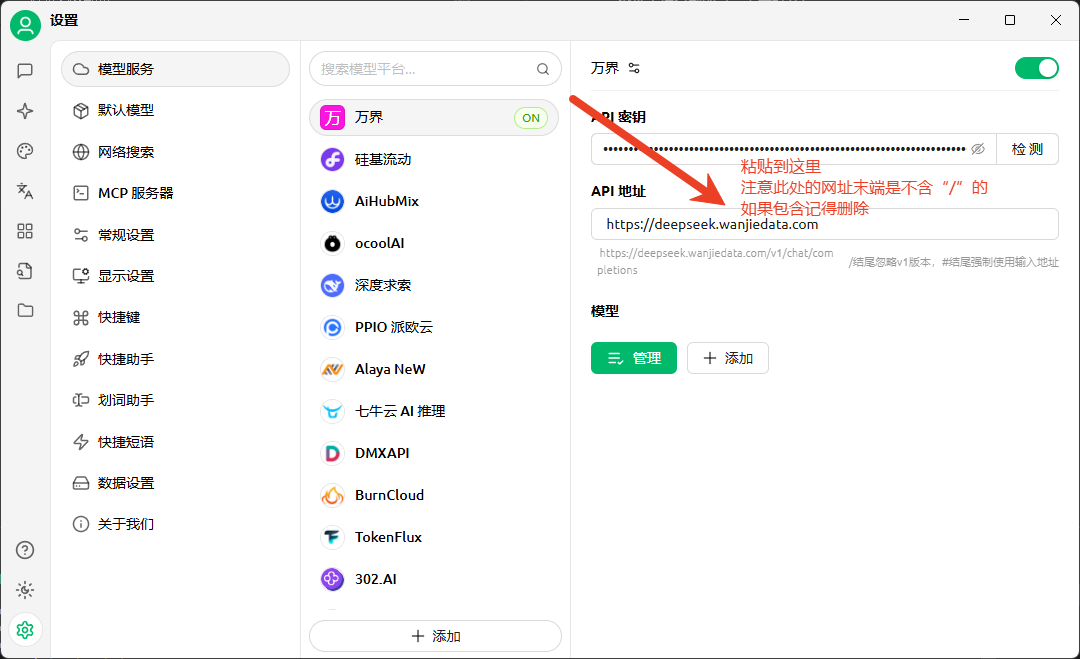Open the translate sidebar icon
Viewport: 1080px width, 659px height.
[25, 191]
